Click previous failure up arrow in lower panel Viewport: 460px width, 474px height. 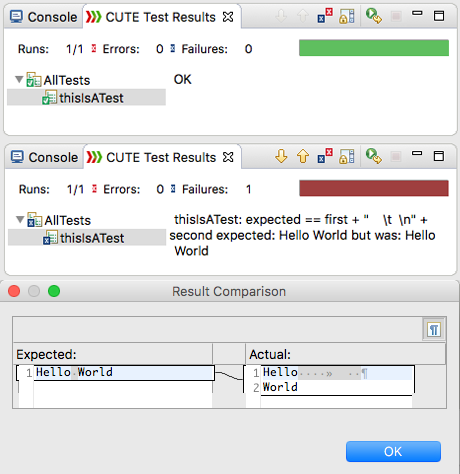click(303, 156)
